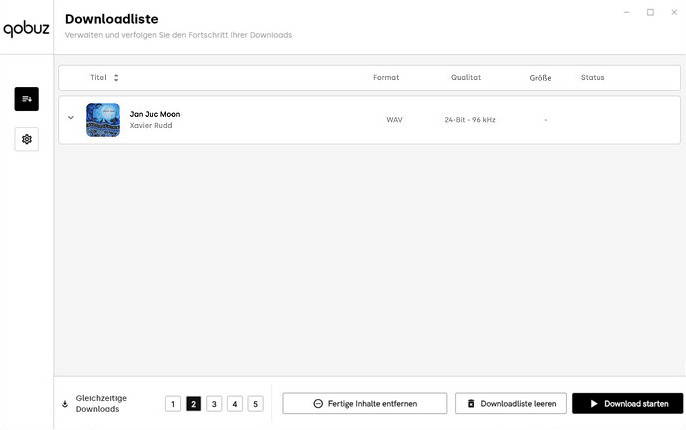Open the download list sidebar icon
686x430 pixels.
point(26,99)
